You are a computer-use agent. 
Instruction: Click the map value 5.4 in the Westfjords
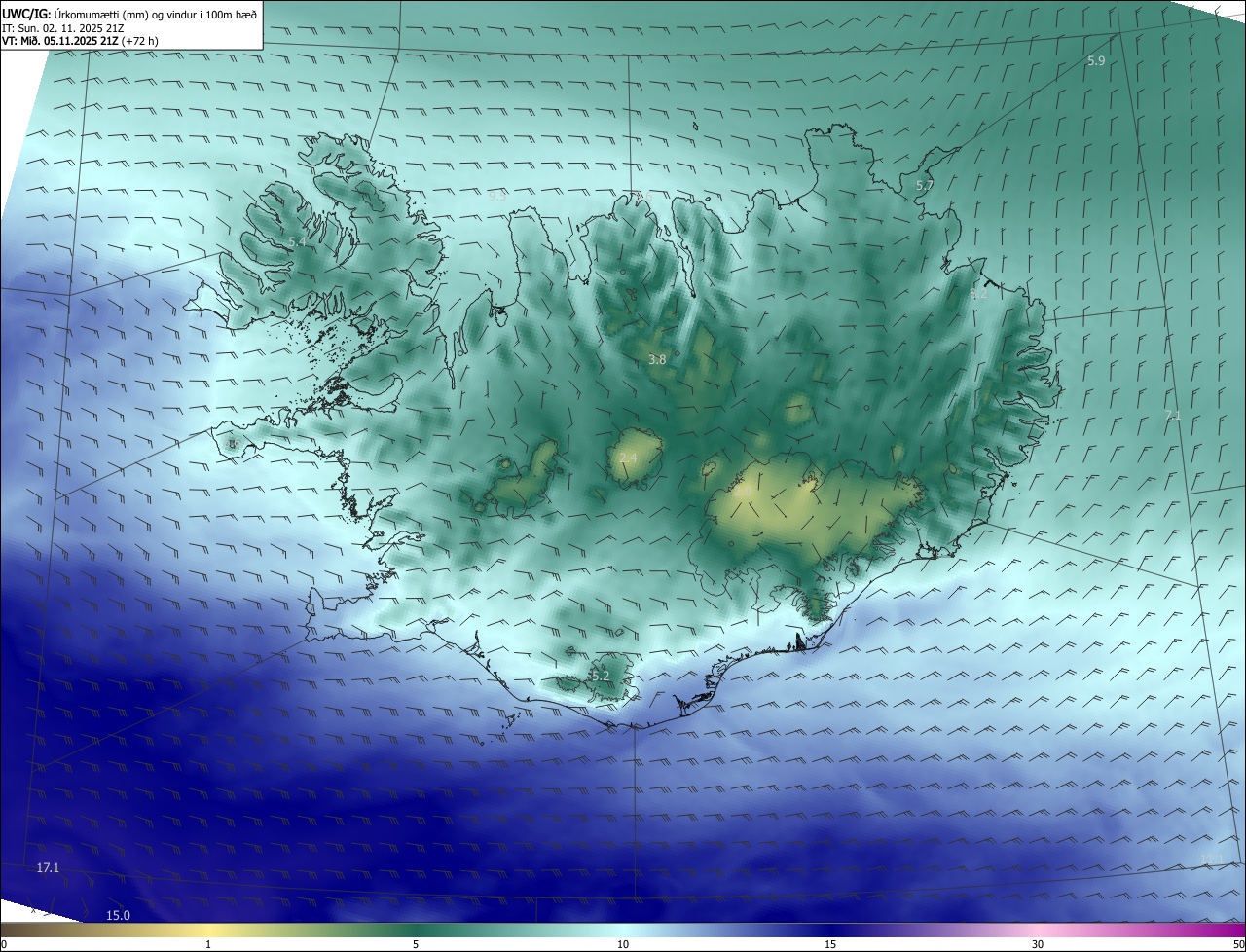(297, 241)
